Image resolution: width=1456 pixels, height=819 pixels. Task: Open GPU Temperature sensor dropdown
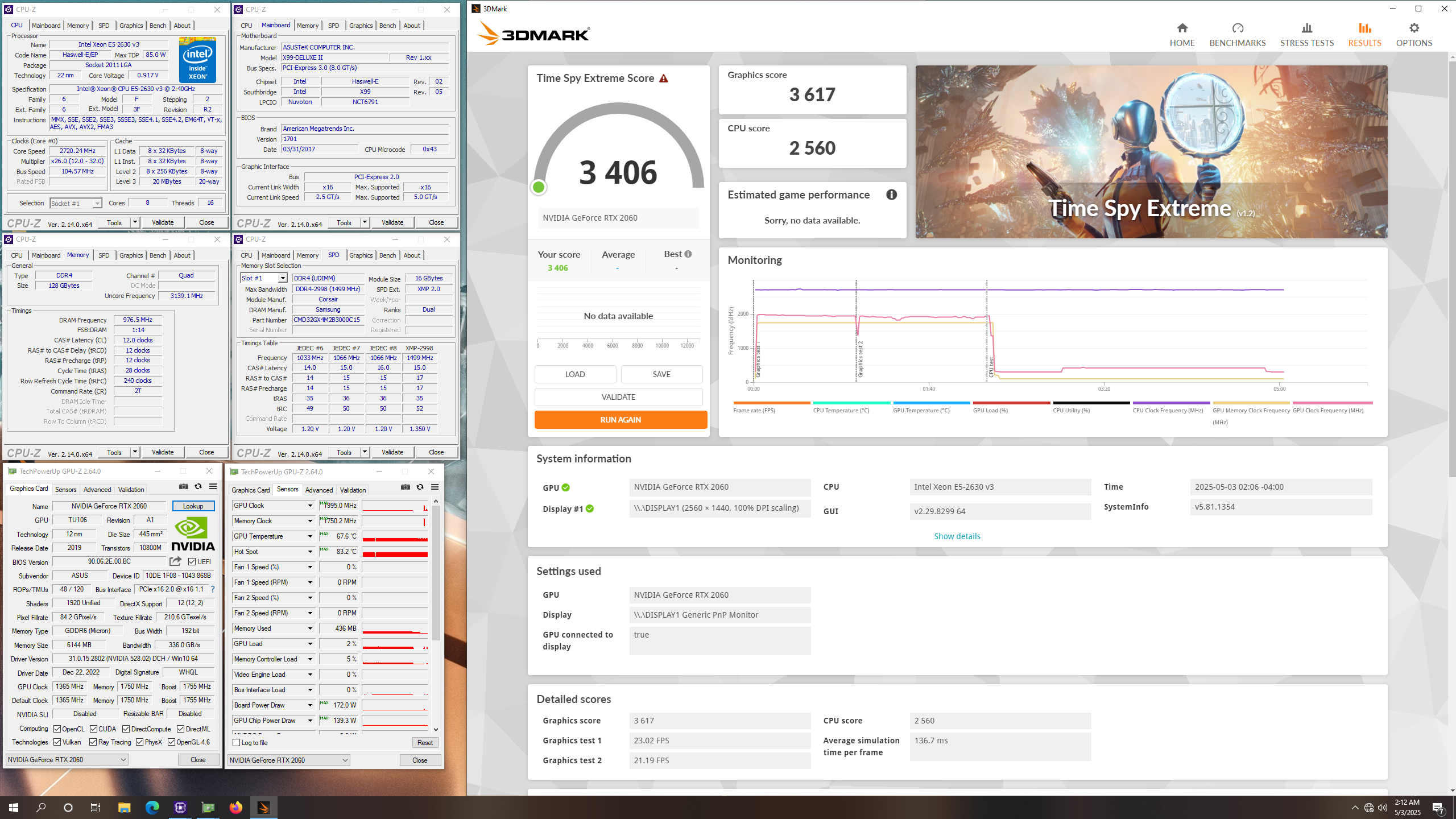(310, 536)
